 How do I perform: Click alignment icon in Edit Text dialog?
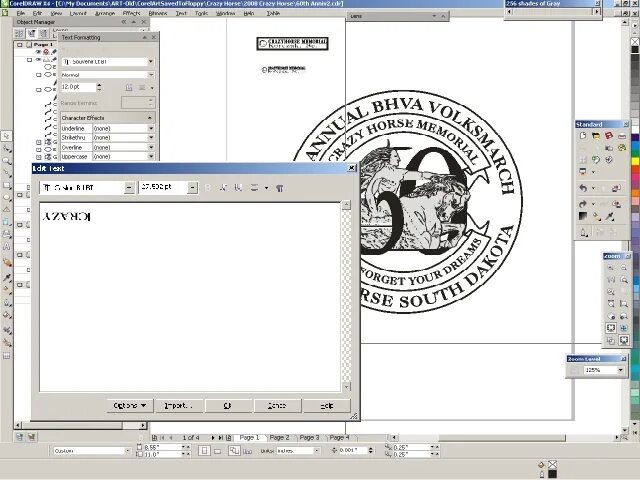pos(254,188)
